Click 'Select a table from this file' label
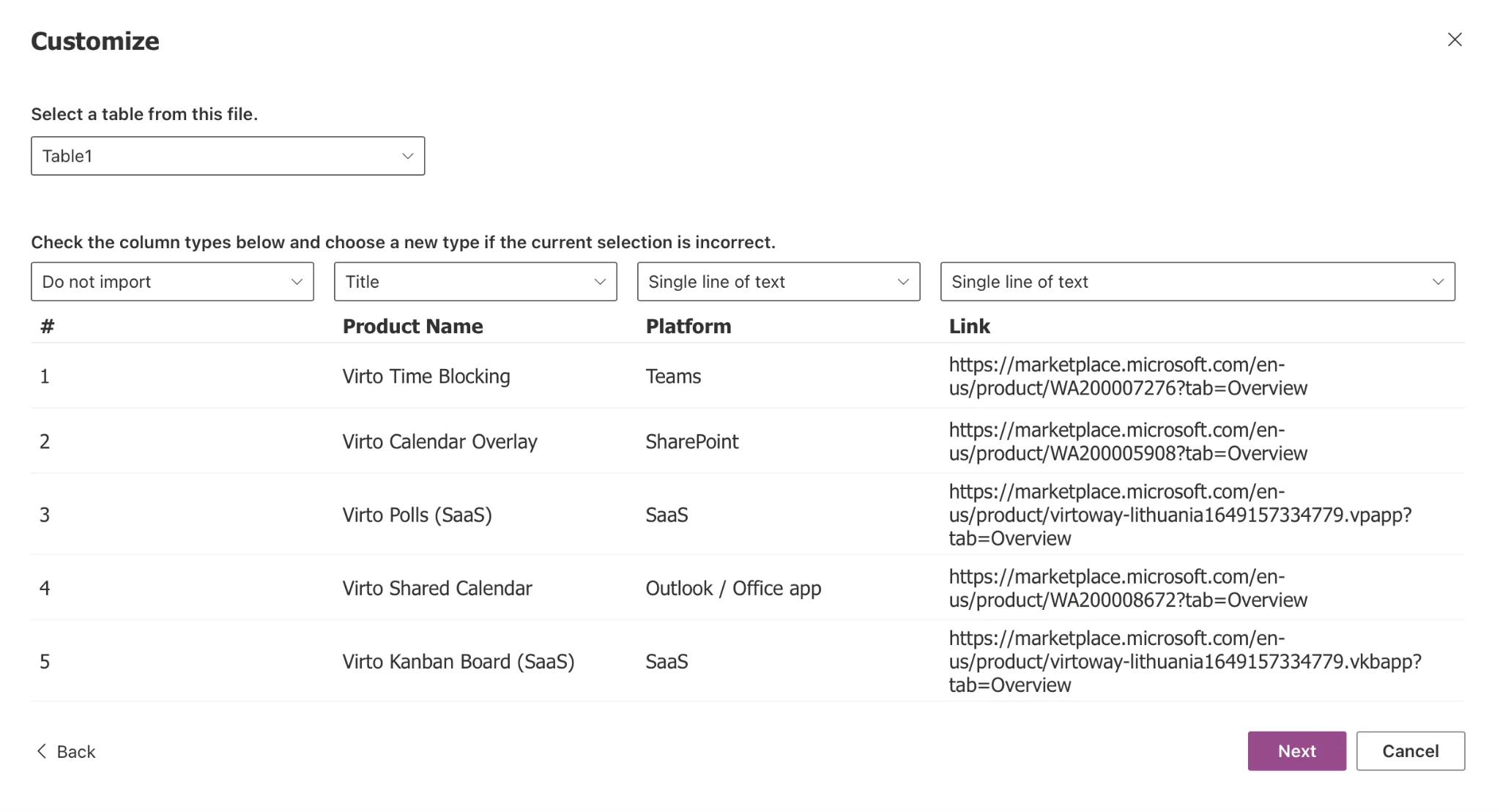 click(x=144, y=114)
